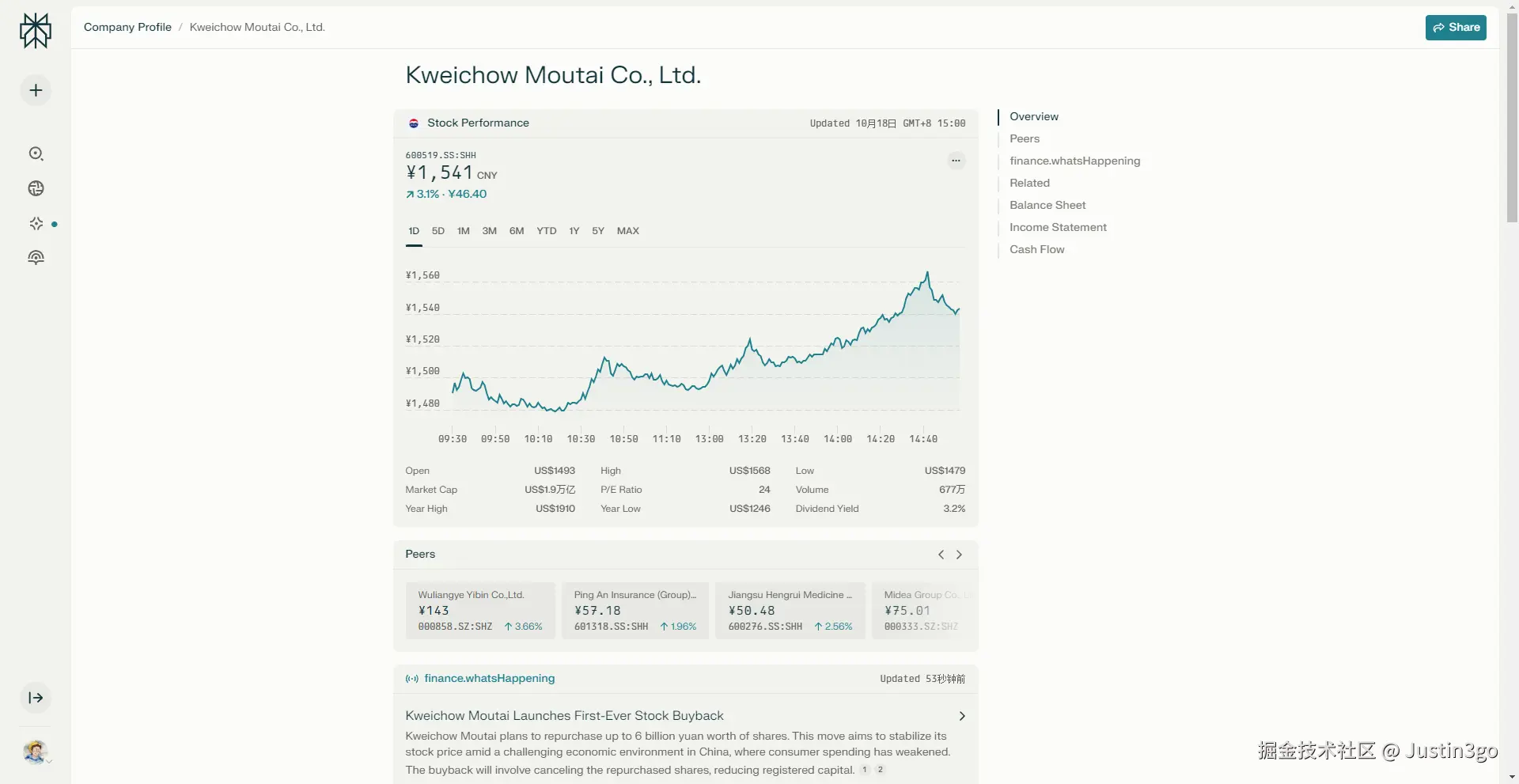
Task: Open the search icon in sidebar
Action: [x=36, y=153]
